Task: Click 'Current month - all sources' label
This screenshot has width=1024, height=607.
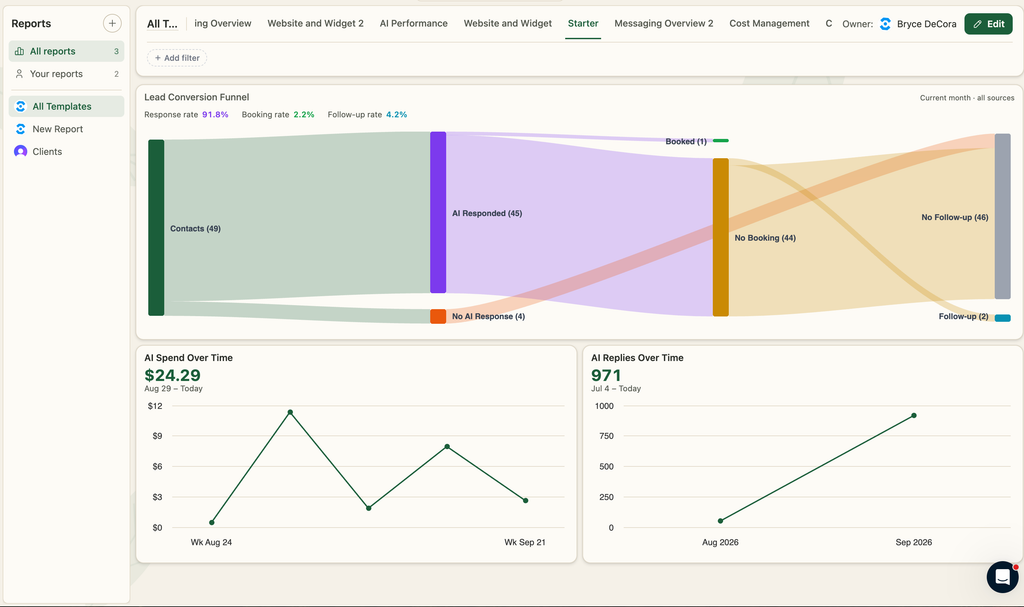Action: 967,98
